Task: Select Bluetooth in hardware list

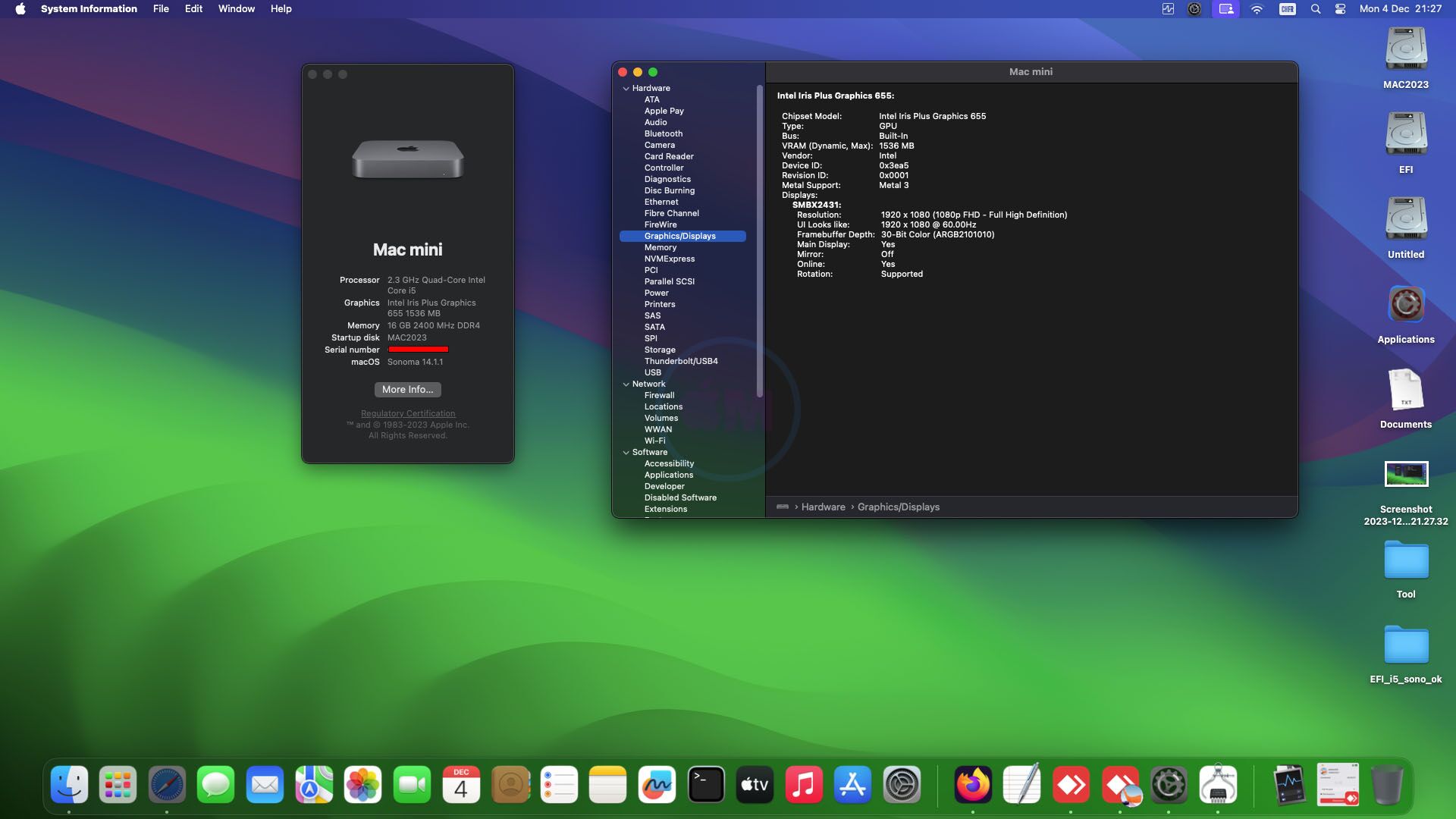Action: pos(664,134)
